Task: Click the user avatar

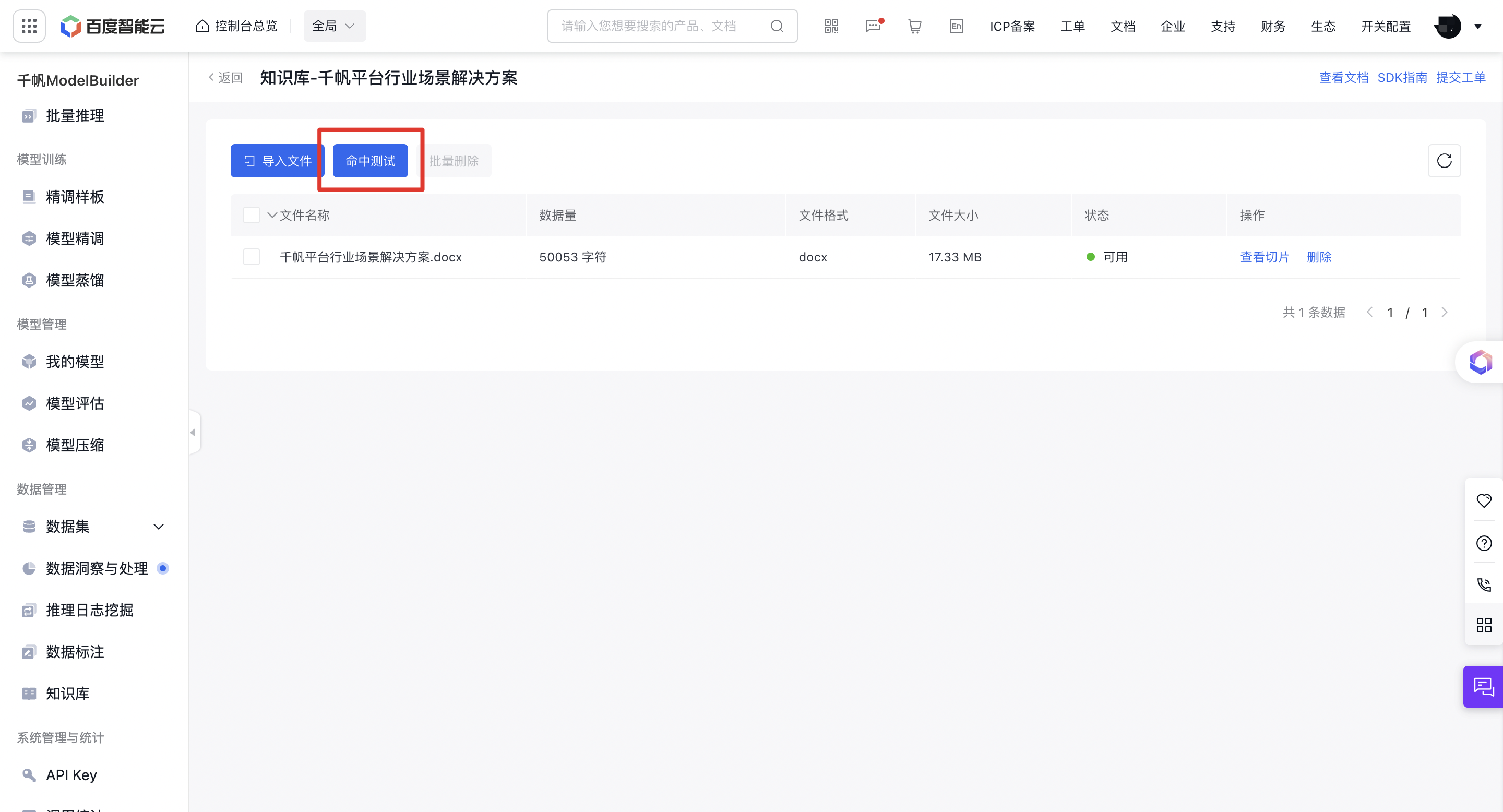Action: 1448,26
